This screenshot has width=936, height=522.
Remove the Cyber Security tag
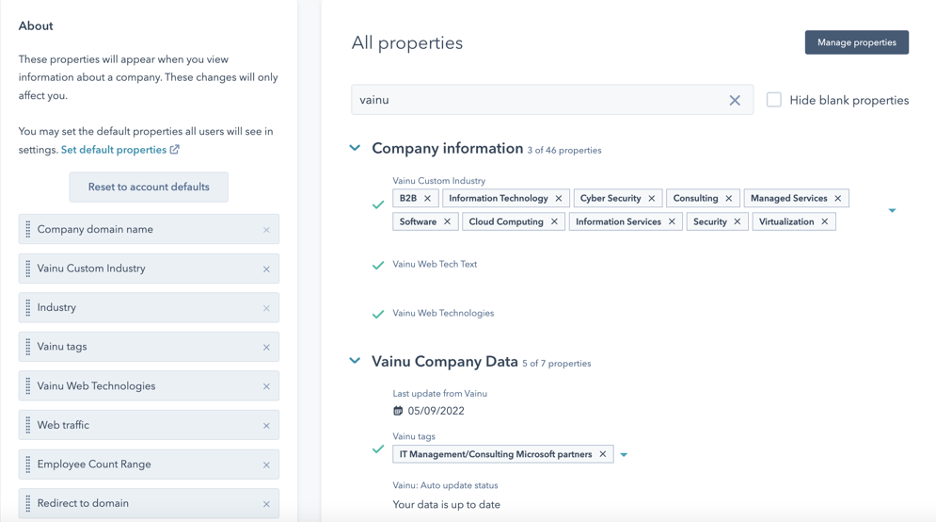(x=652, y=199)
